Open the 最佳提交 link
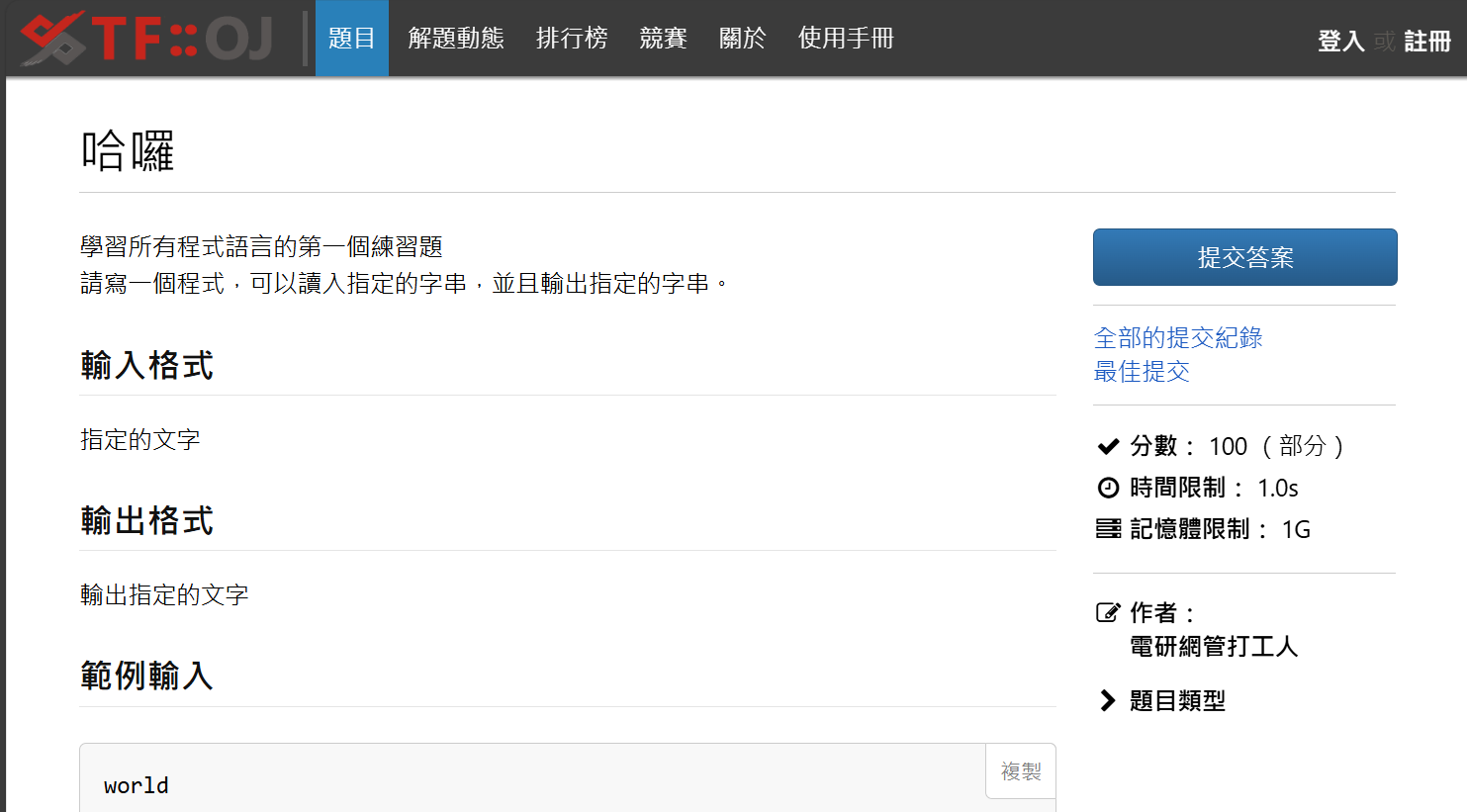The width and height of the screenshot is (1467, 812). (1141, 372)
